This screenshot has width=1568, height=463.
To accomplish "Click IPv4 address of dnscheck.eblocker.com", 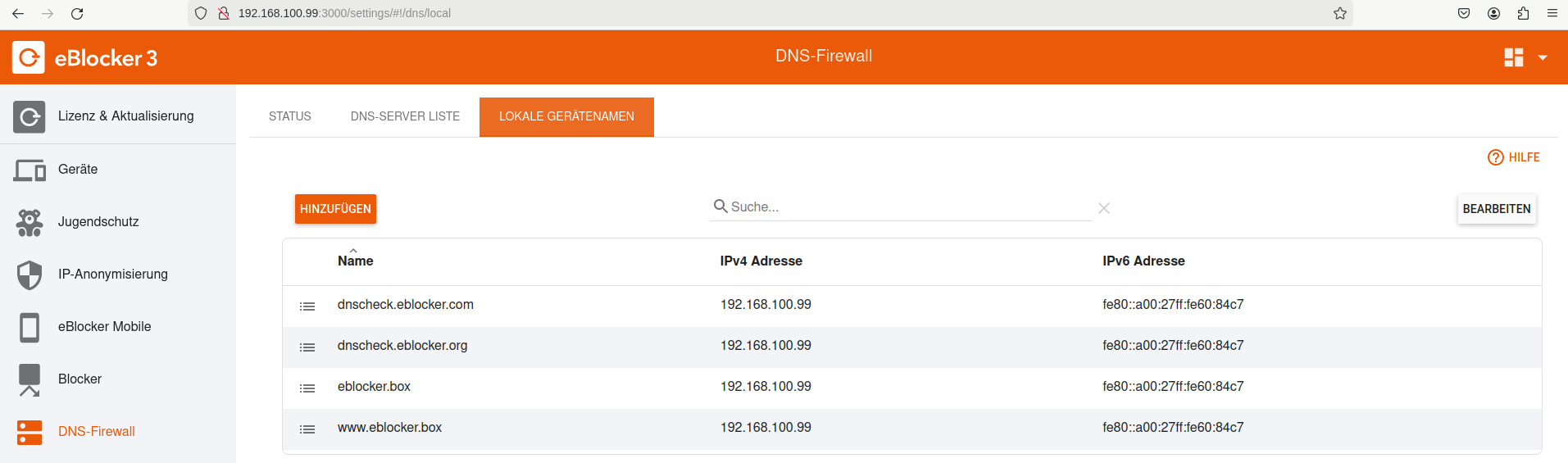I will [766, 305].
